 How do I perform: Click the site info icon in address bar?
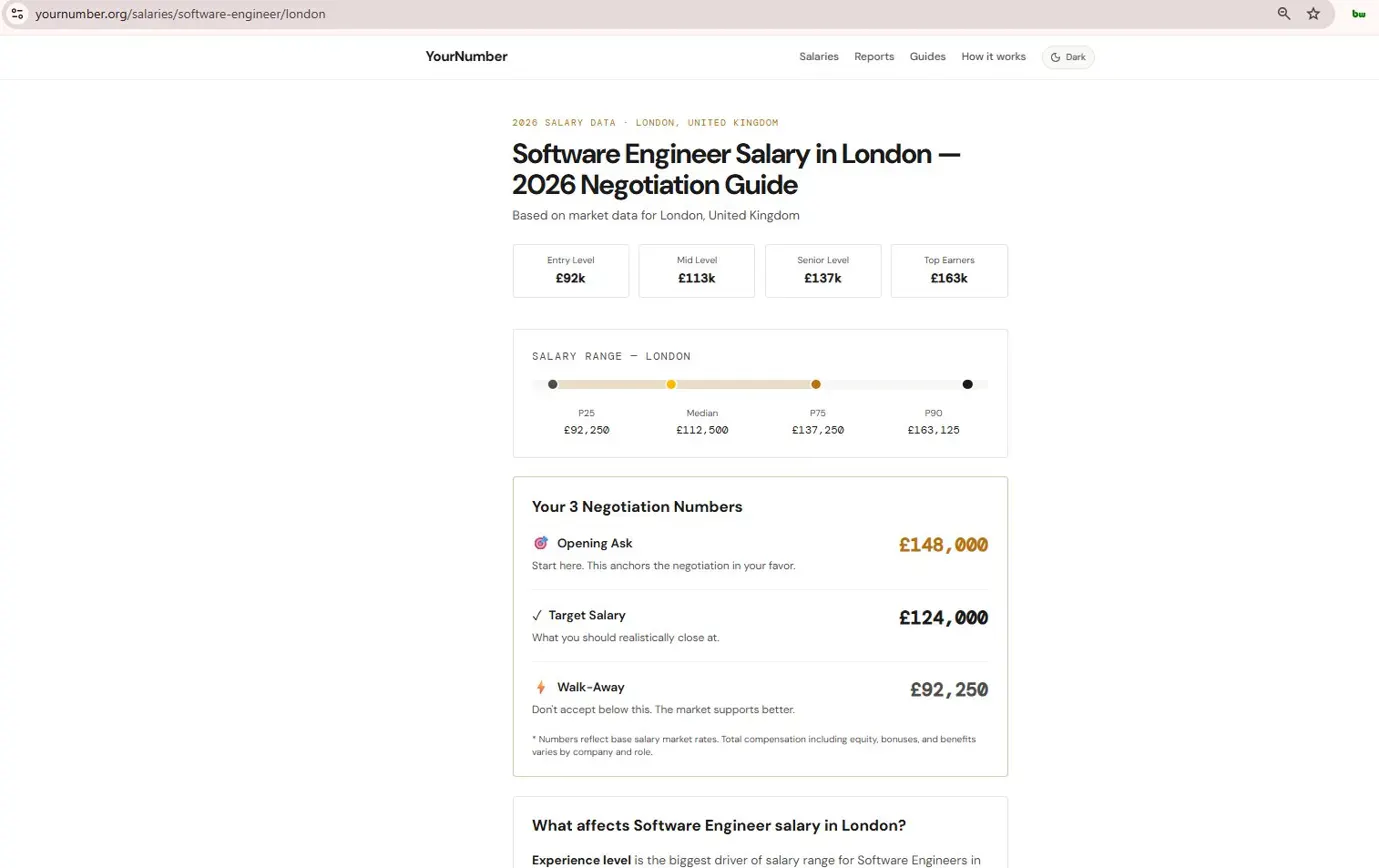pos(17,14)
